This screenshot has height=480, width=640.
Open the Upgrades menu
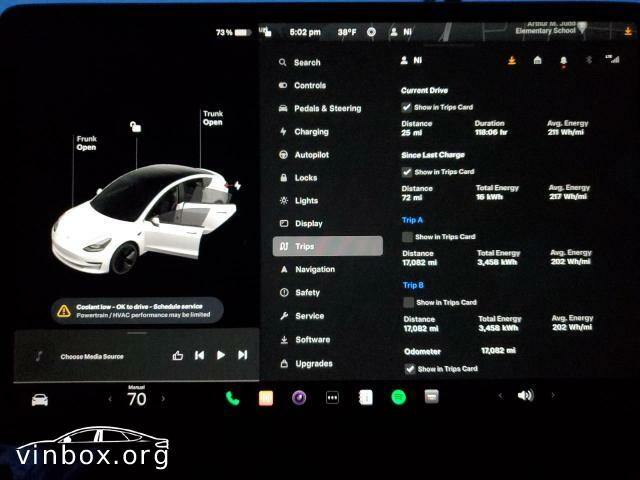pos(307,363)
